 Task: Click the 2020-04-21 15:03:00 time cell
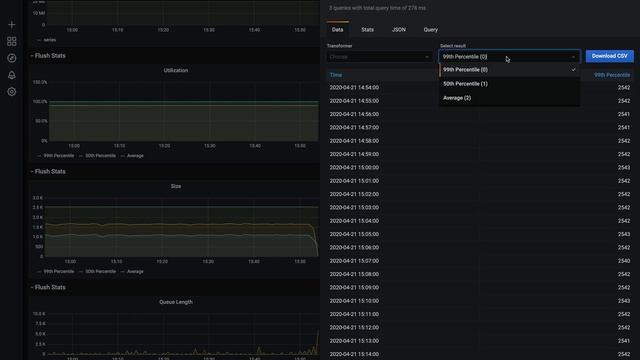point(354,207)
